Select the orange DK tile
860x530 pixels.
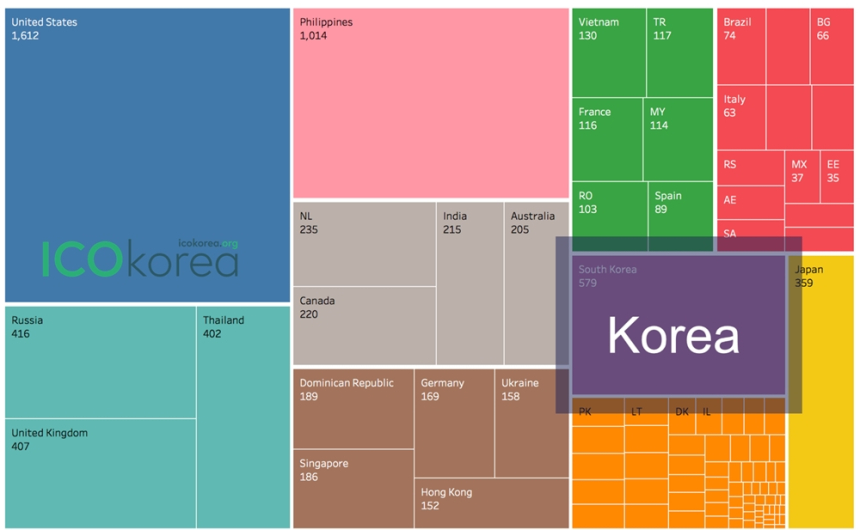[x=682, y=415]
